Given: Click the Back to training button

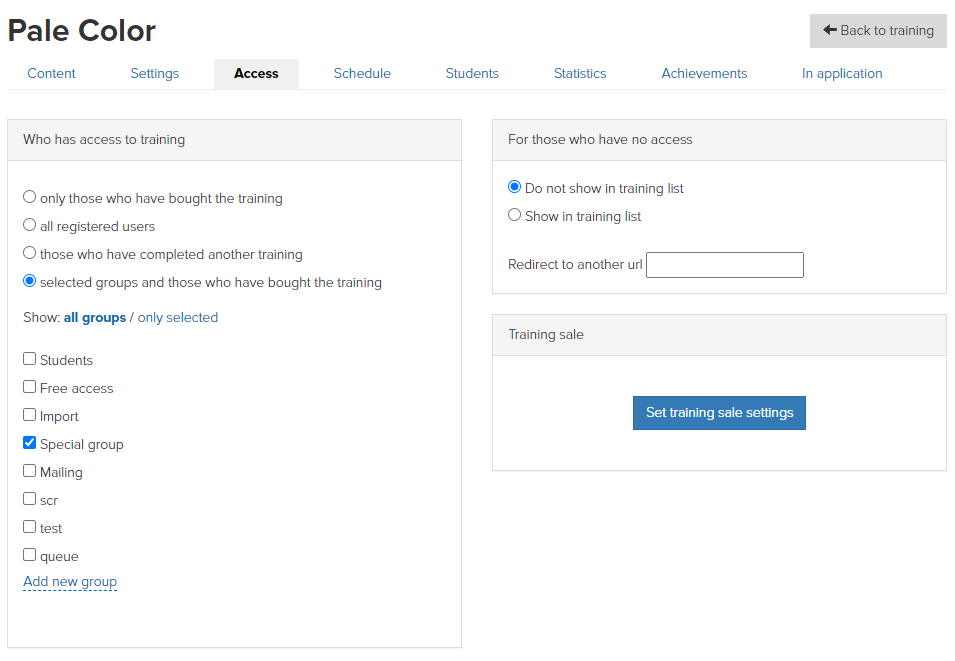Looking at the screenshot, I should (878, 30).
